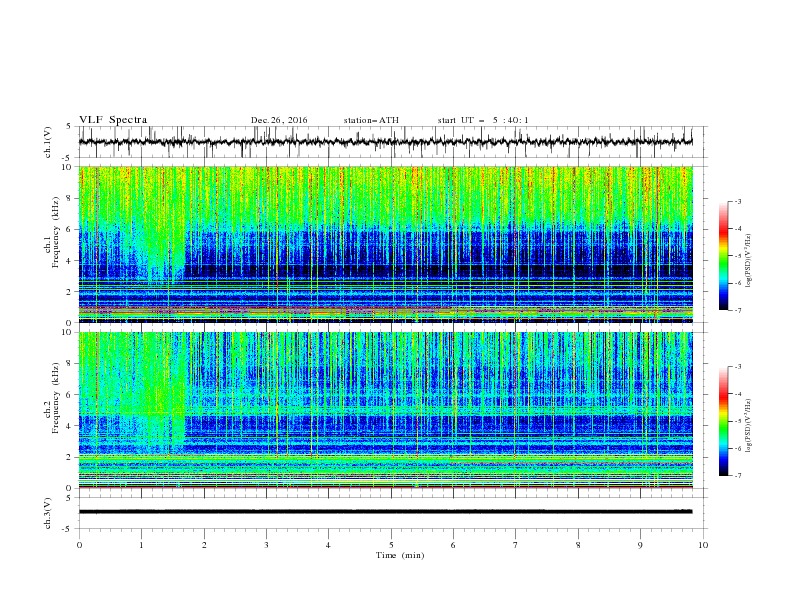Click the ch.2 spectrogram panel
The width and height of the screenshot is (792, 612).
click(385, 410)
